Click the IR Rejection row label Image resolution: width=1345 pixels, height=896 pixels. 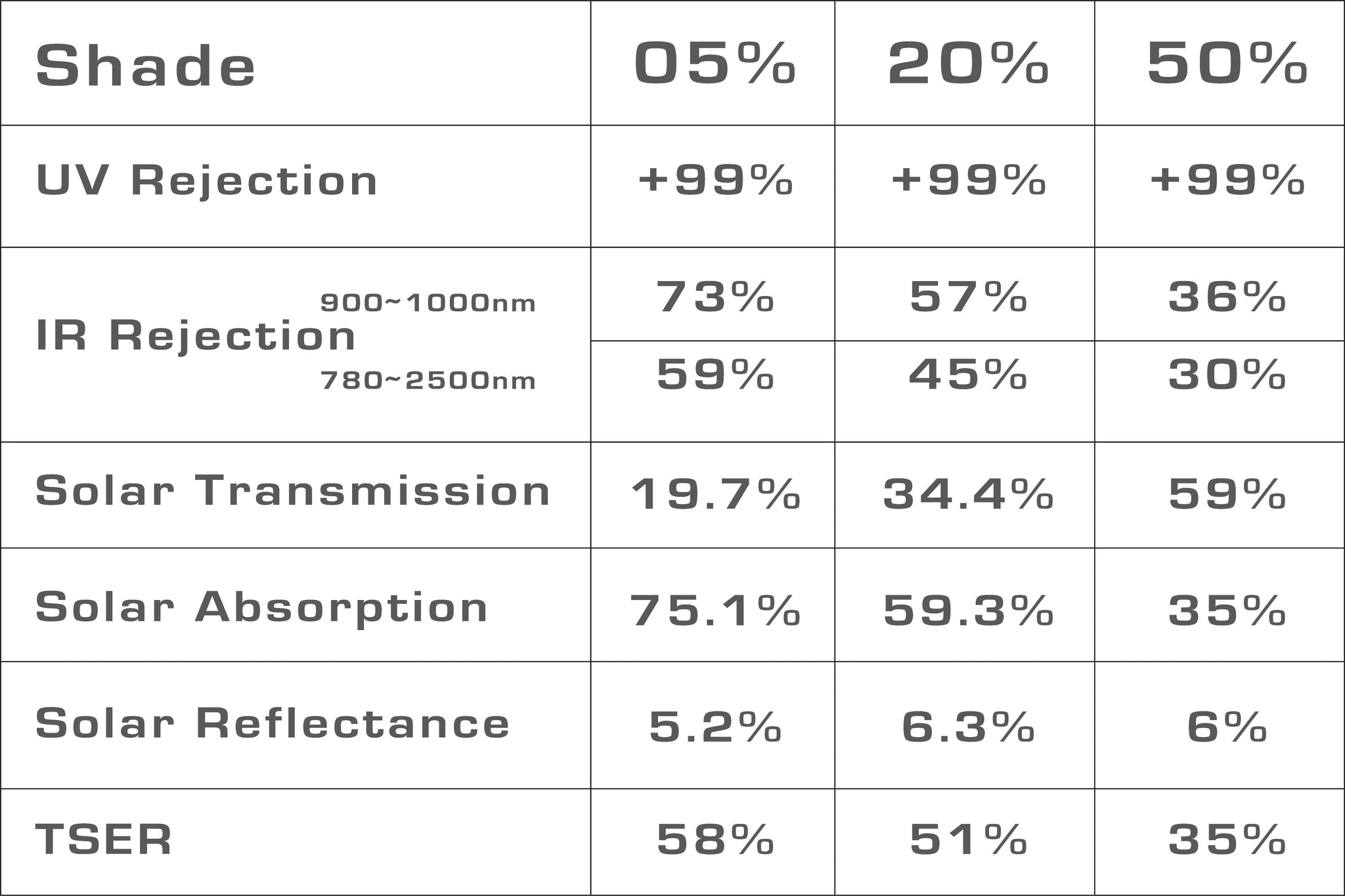pyautogui.click(x=196, y=336)
